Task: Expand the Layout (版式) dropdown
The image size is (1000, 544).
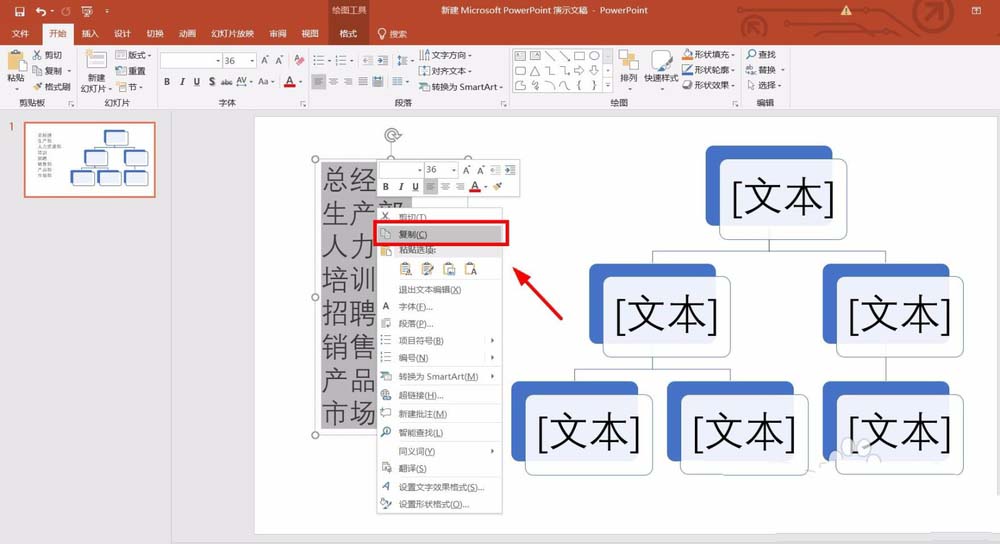Action: [x=133, y=55]
